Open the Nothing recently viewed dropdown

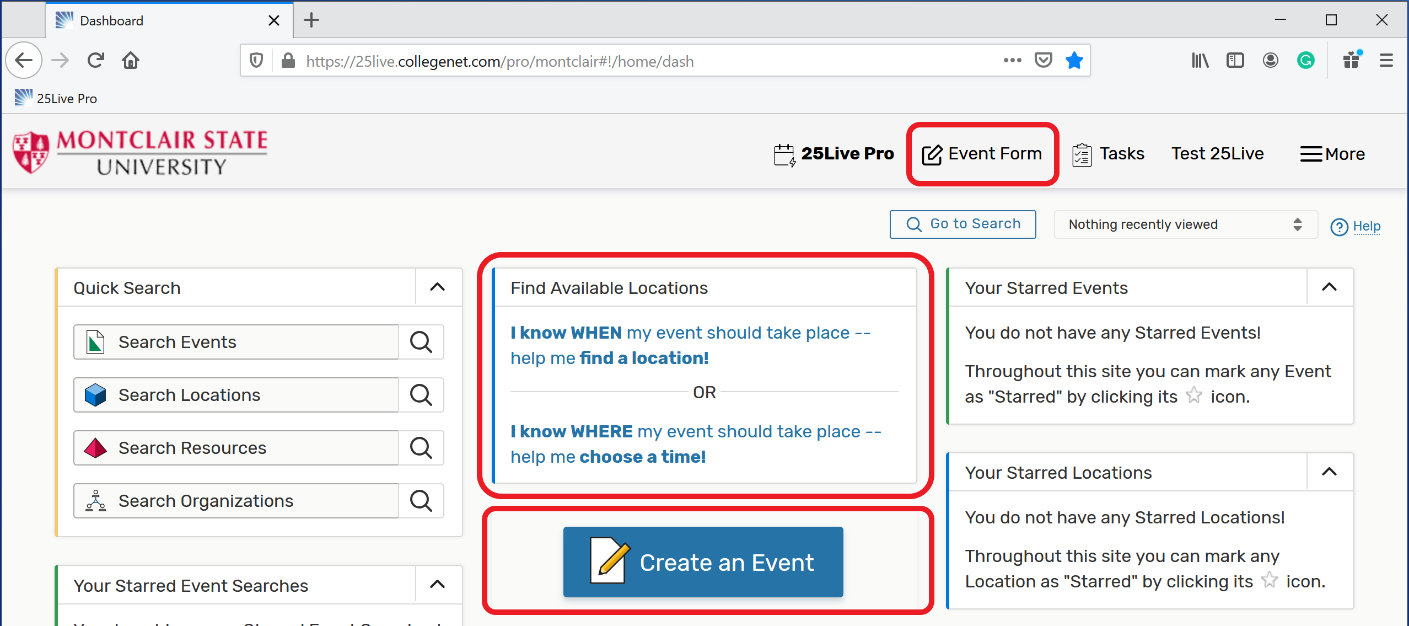click(x=1185, y=225)
